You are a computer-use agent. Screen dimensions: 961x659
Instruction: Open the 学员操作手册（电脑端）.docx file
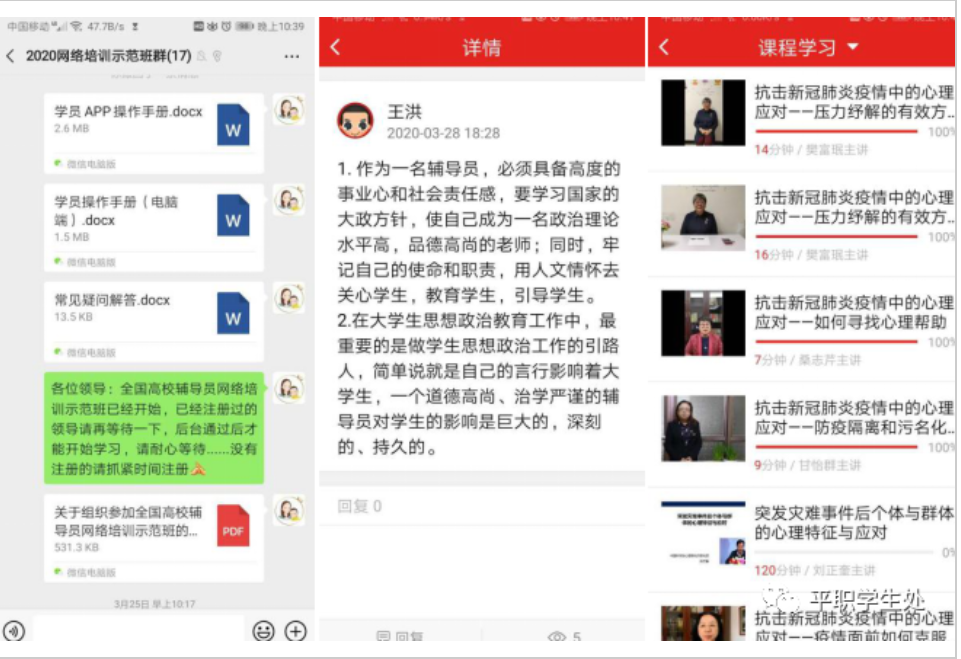click(153, 219)
